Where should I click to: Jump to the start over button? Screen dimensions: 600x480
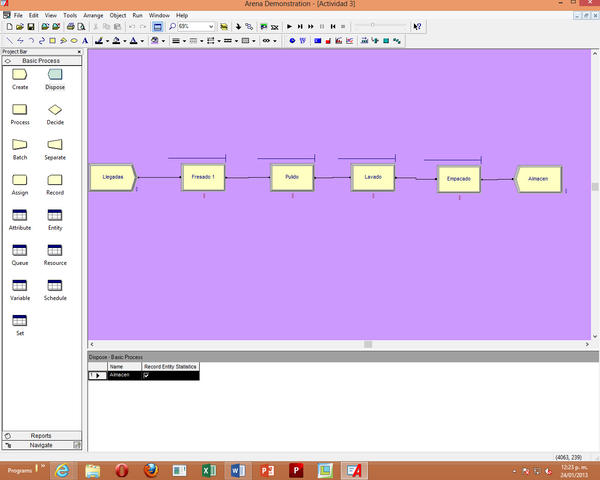point(333,26)
